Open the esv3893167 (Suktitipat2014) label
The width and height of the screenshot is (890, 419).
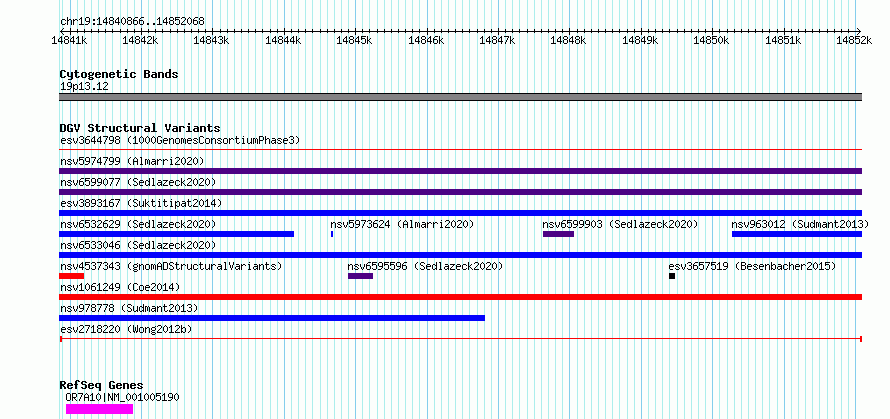tap(141, 203)
